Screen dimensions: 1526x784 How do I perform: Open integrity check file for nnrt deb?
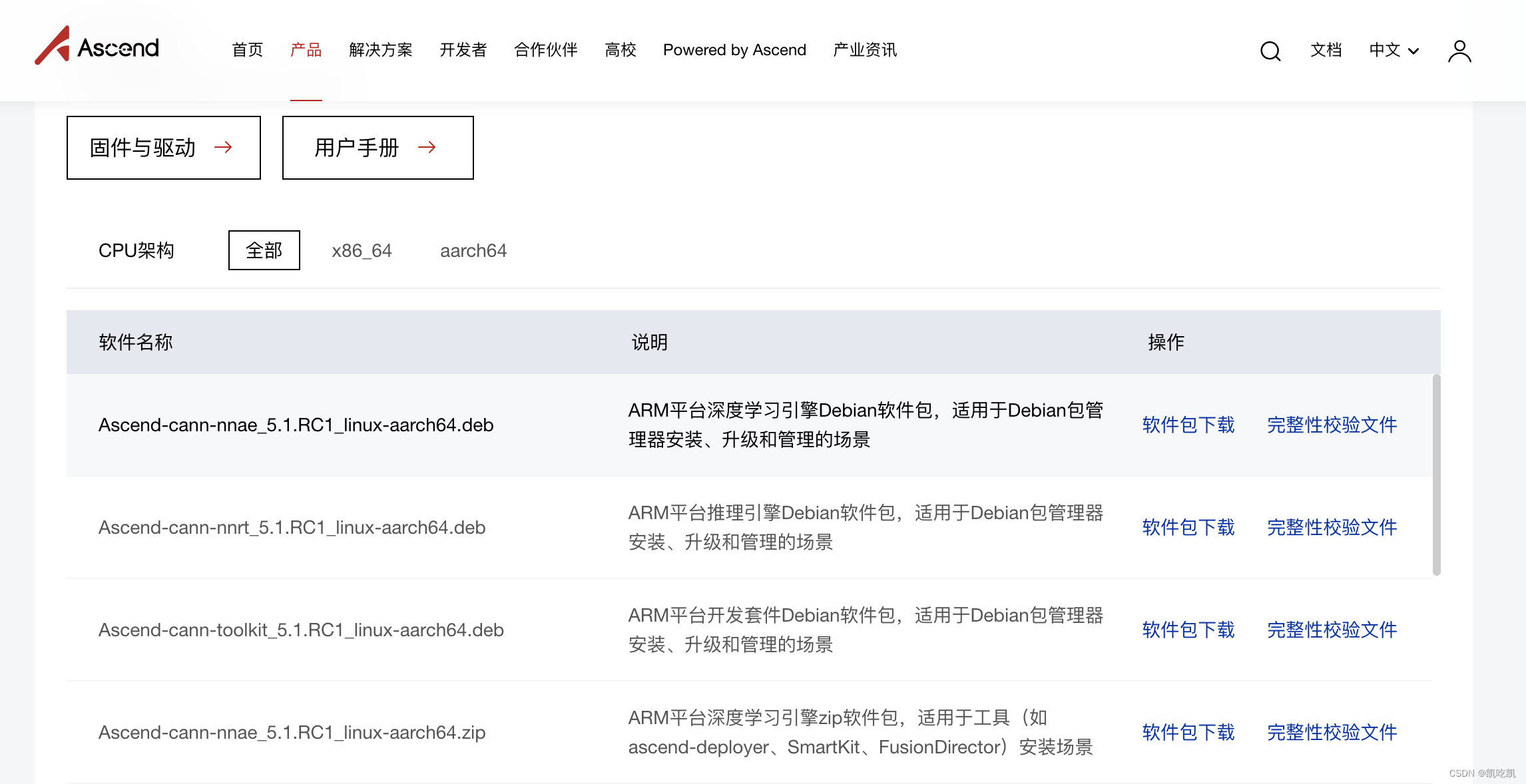1332,527
